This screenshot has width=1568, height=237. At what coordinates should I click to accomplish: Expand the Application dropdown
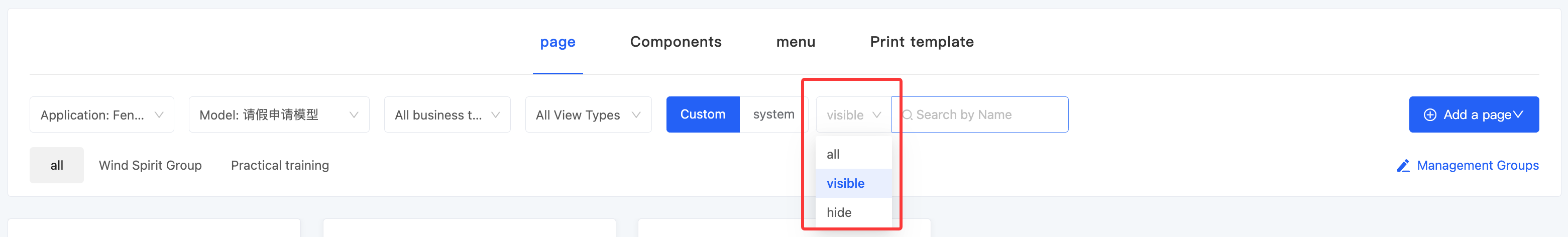coord(101,114)
